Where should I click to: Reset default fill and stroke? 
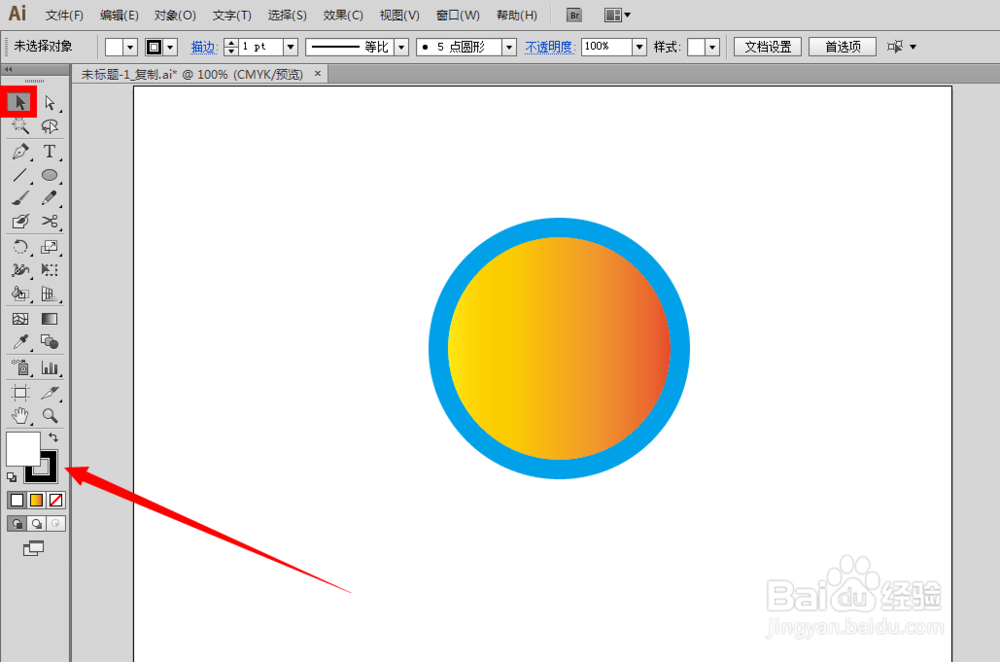(11, 477)
